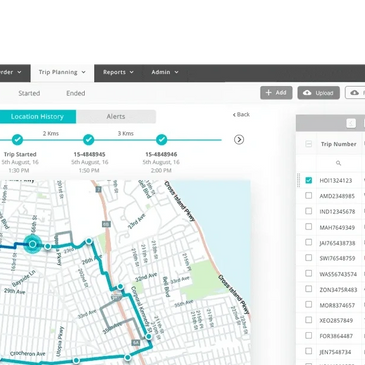This screenshot has width=365, height=365.
Task: Expand the Trip Planning dropdown chevron
Action: point(83,72)
